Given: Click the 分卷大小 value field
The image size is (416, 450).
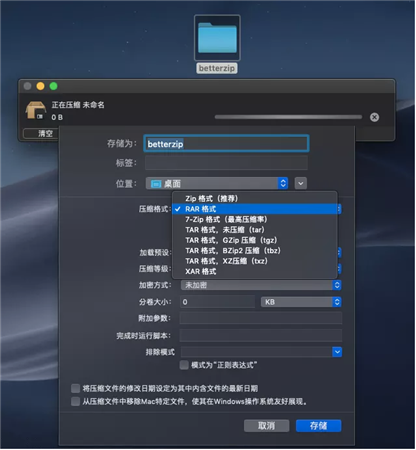Looking at the screenshot, I should coord(217,302).
